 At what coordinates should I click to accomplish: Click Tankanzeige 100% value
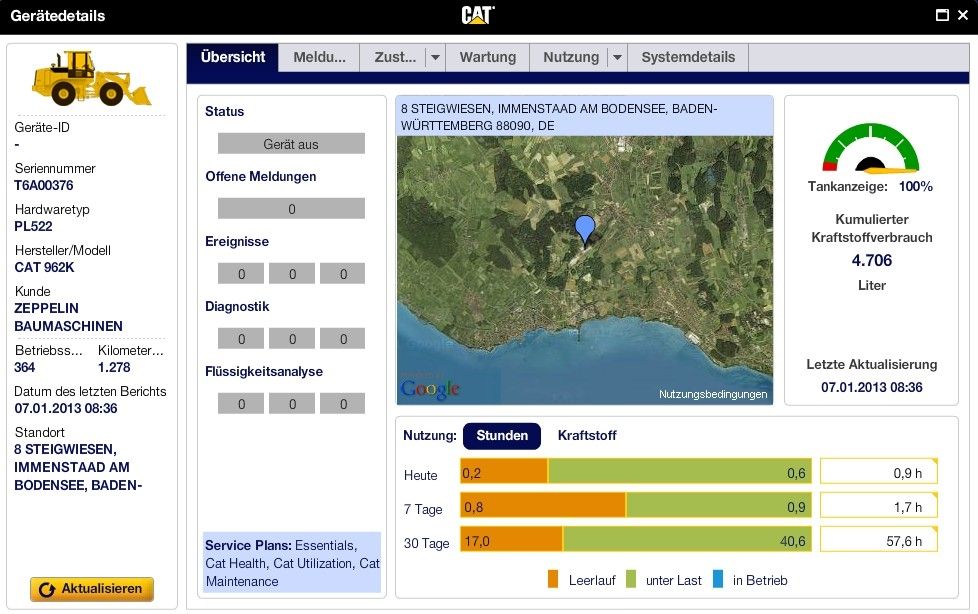coord(916,187)
